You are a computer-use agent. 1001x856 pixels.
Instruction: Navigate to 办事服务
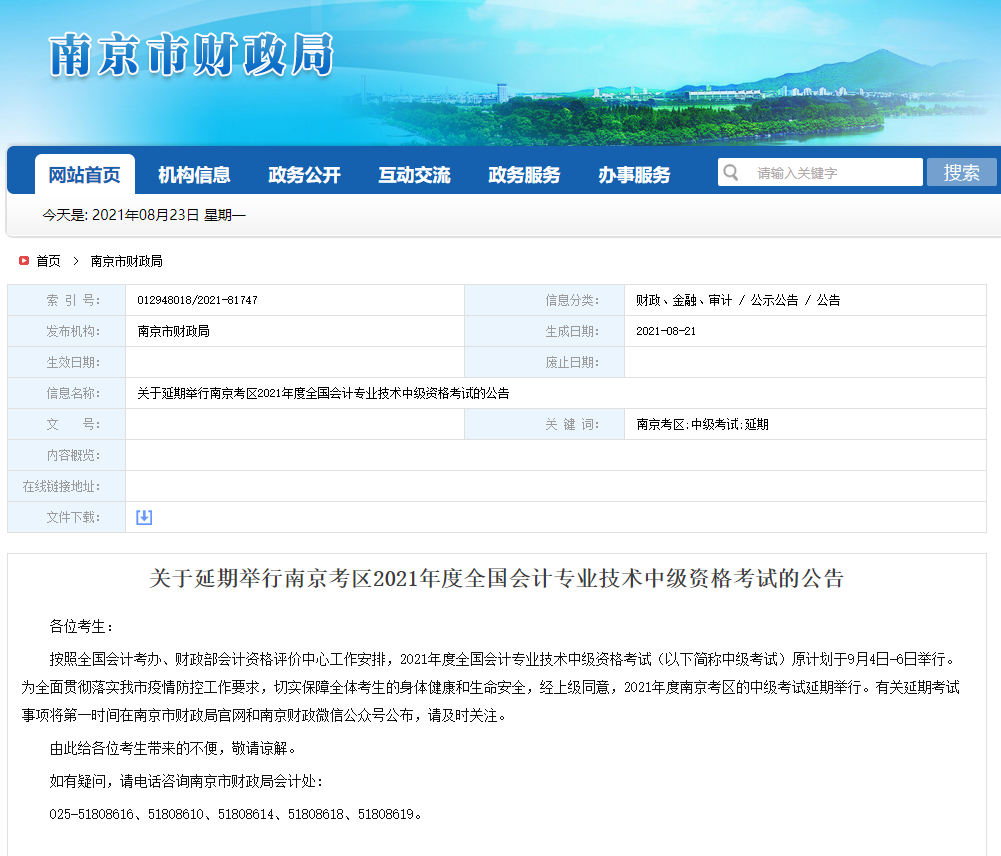(x=634, y=175)
